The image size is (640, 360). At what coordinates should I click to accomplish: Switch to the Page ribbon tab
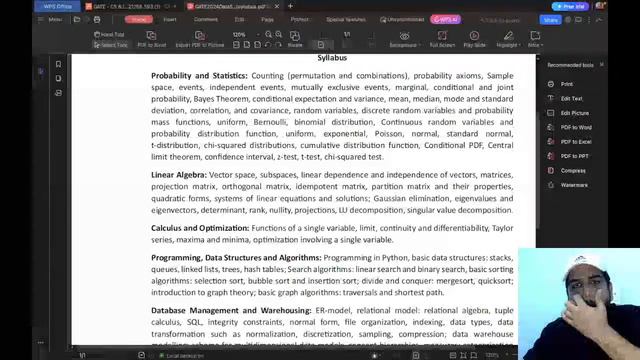pos(267,19)
